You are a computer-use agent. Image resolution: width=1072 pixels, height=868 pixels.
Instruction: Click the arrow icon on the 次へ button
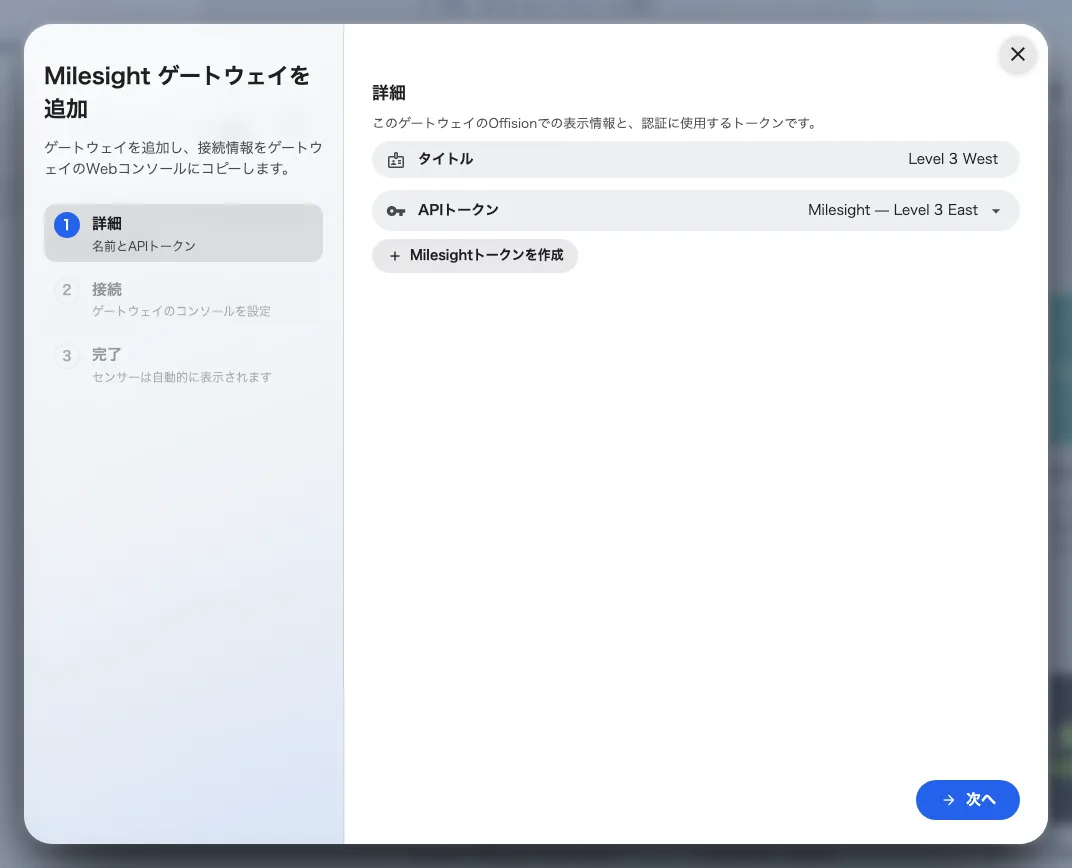(x=948, y=800)
